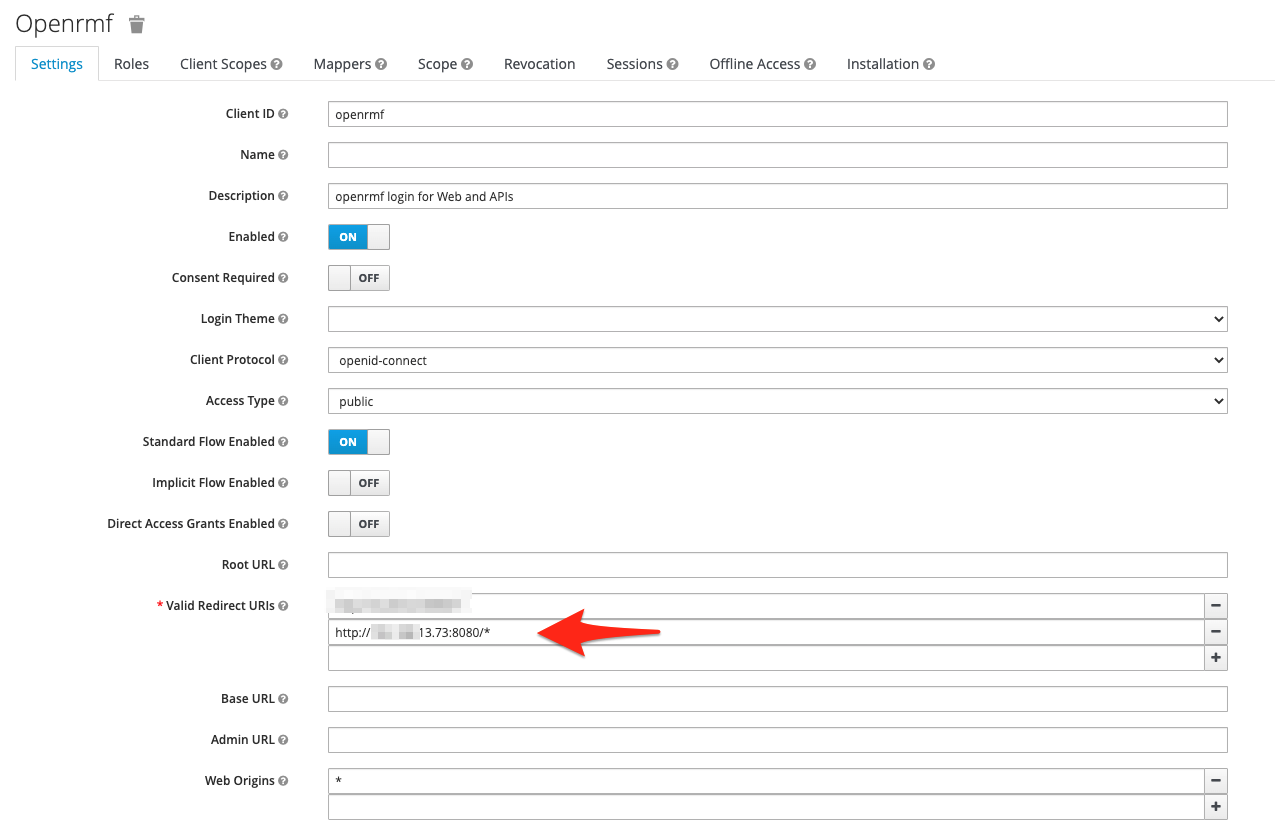Click the delete trash icon beside Openrmf

coord(135,24)
